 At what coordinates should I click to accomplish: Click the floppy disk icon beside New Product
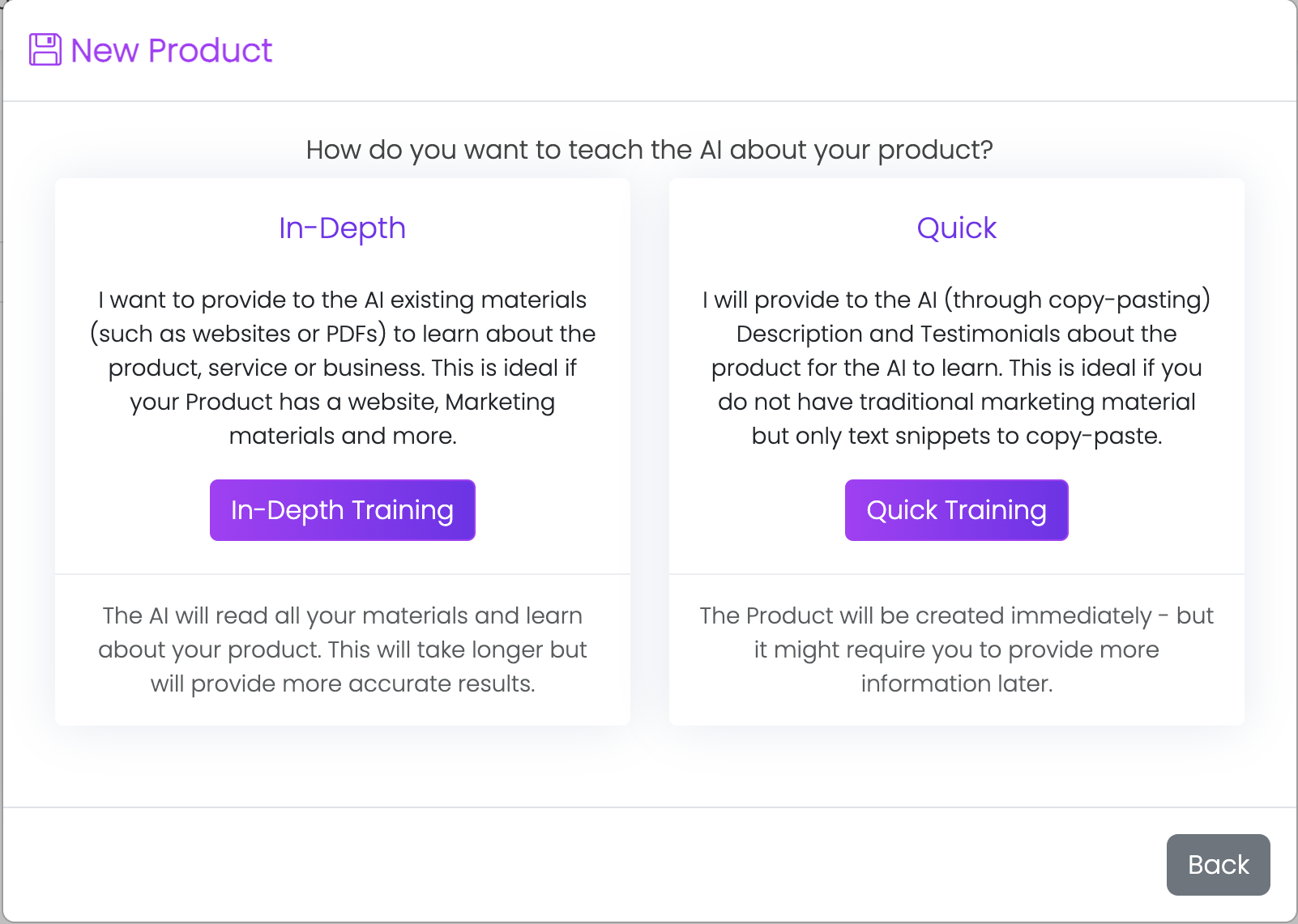coord(45,49)
